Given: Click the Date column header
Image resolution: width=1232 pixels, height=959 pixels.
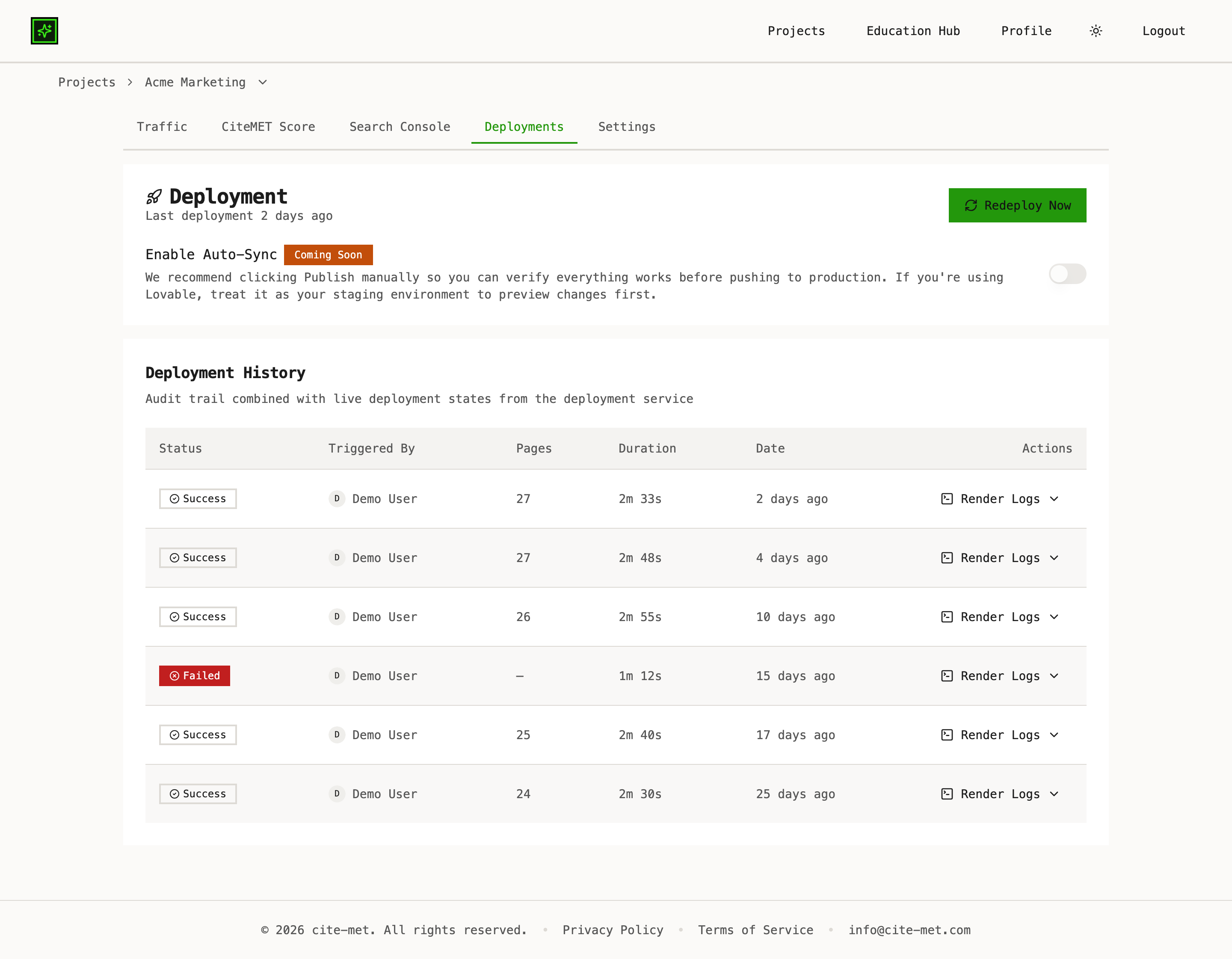Looking at the screenshot, I should [770, 448].
